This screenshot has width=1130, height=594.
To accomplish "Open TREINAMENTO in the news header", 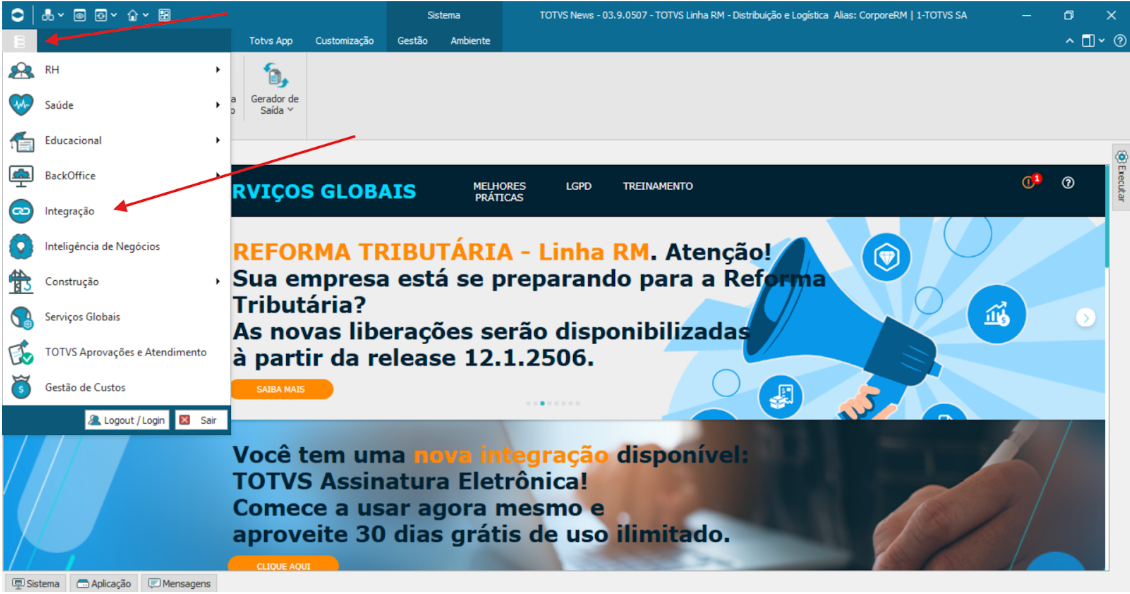I will coord(658,186).
